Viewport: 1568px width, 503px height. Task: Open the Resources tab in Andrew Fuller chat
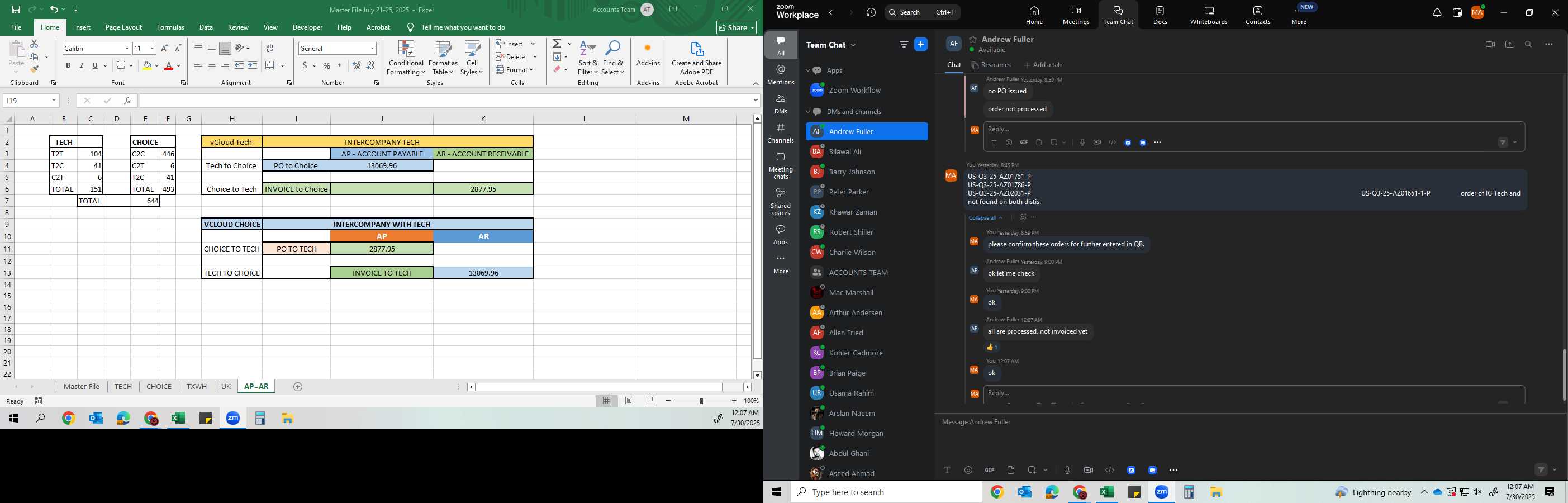pyautogui.click(x=991, y=65)
